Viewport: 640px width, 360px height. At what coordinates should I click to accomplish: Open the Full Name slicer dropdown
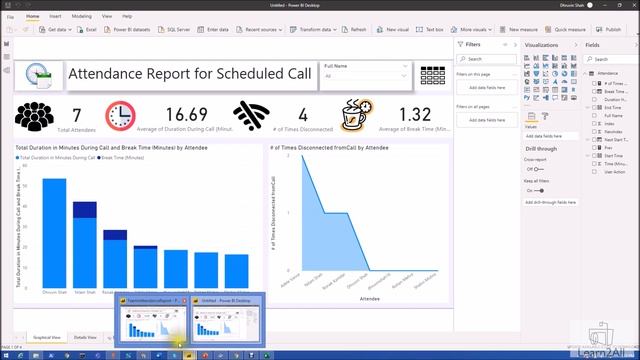[x=404, y=76]
